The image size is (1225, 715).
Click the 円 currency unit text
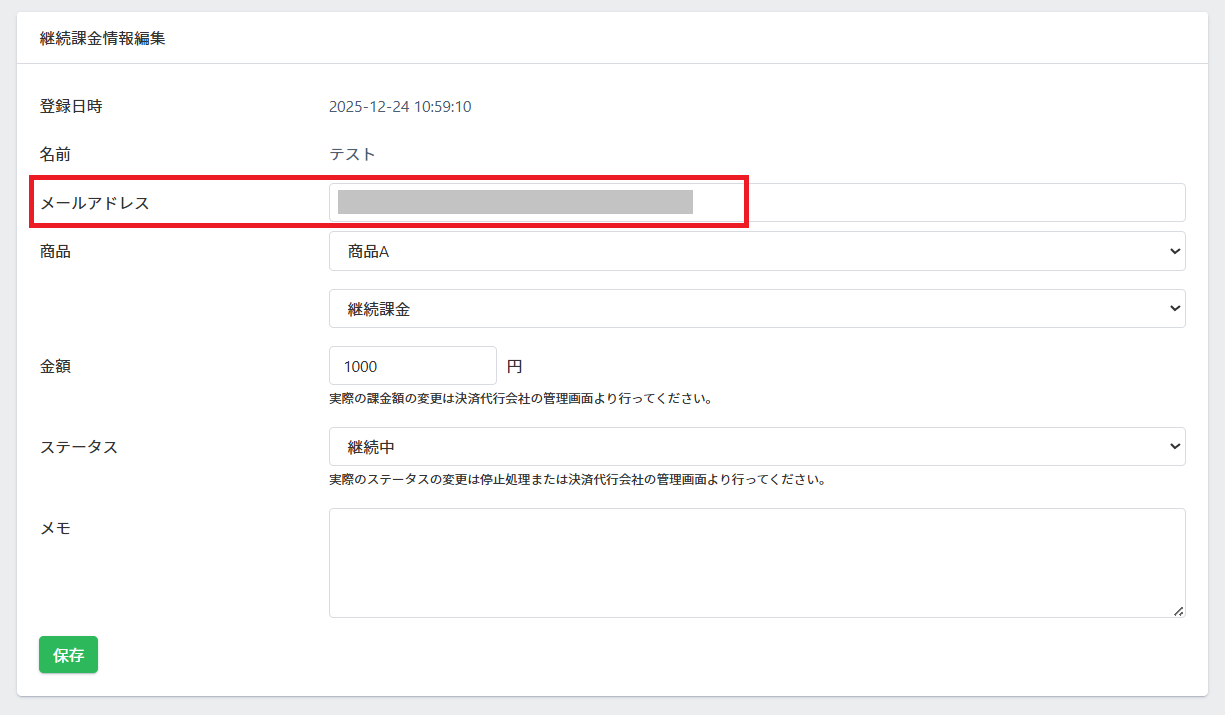pos(514,367)
